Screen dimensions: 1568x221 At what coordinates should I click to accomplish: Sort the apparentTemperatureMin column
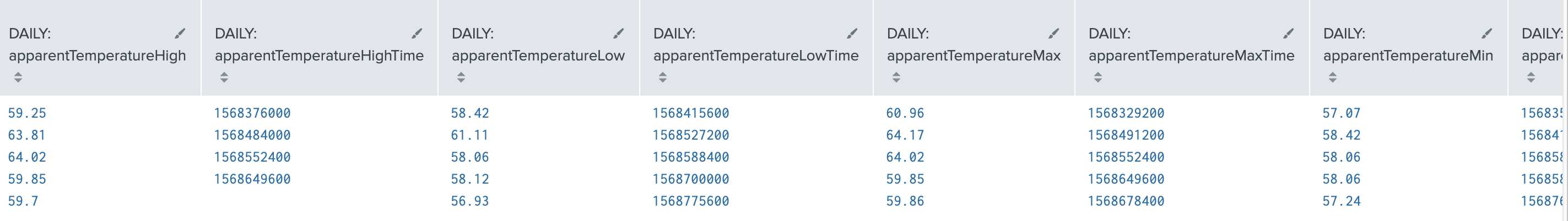click(x=1332, y=77)
